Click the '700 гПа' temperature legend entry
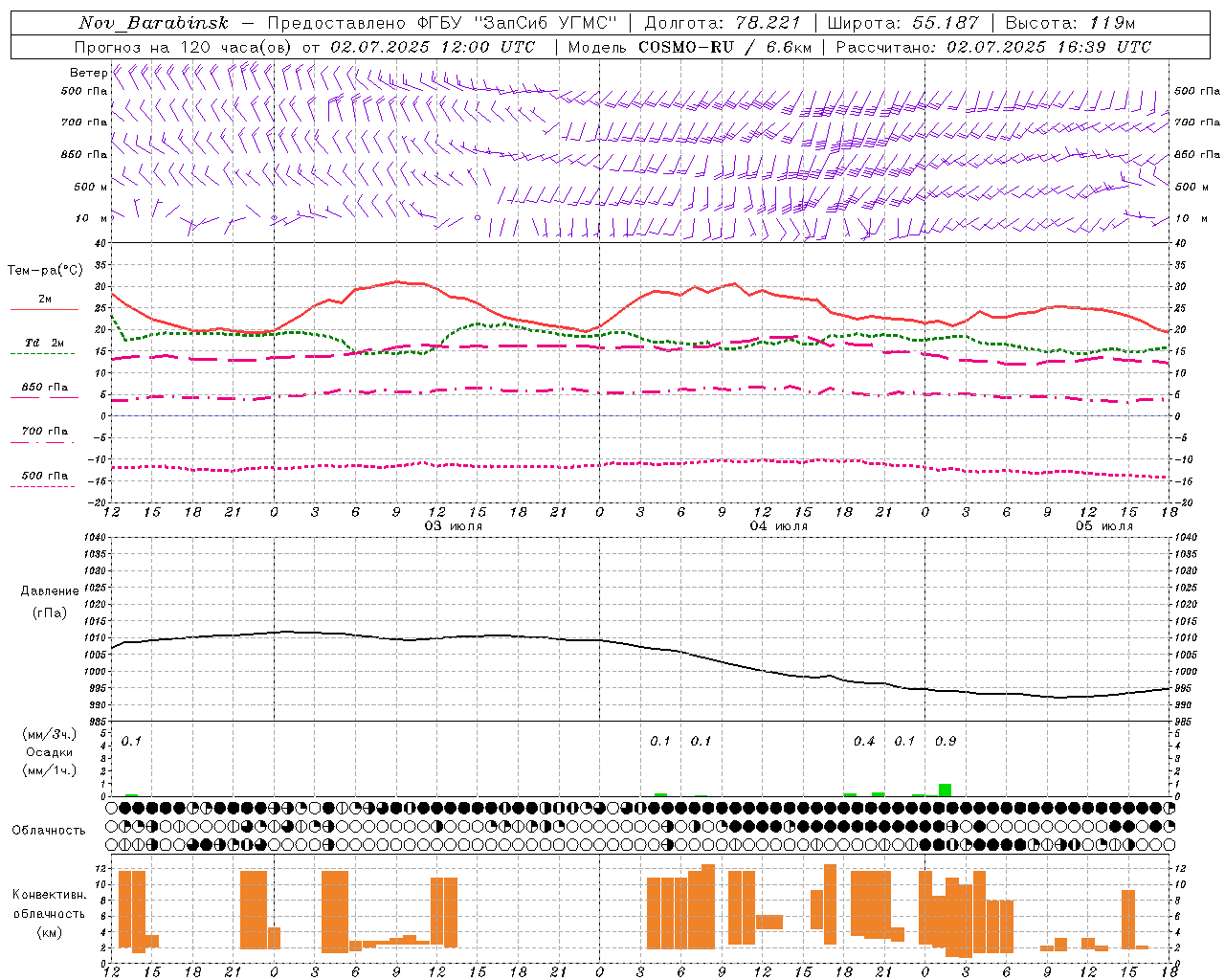Image resolution: width=1225 pixels, height=980 pixels. coord(45,432)
